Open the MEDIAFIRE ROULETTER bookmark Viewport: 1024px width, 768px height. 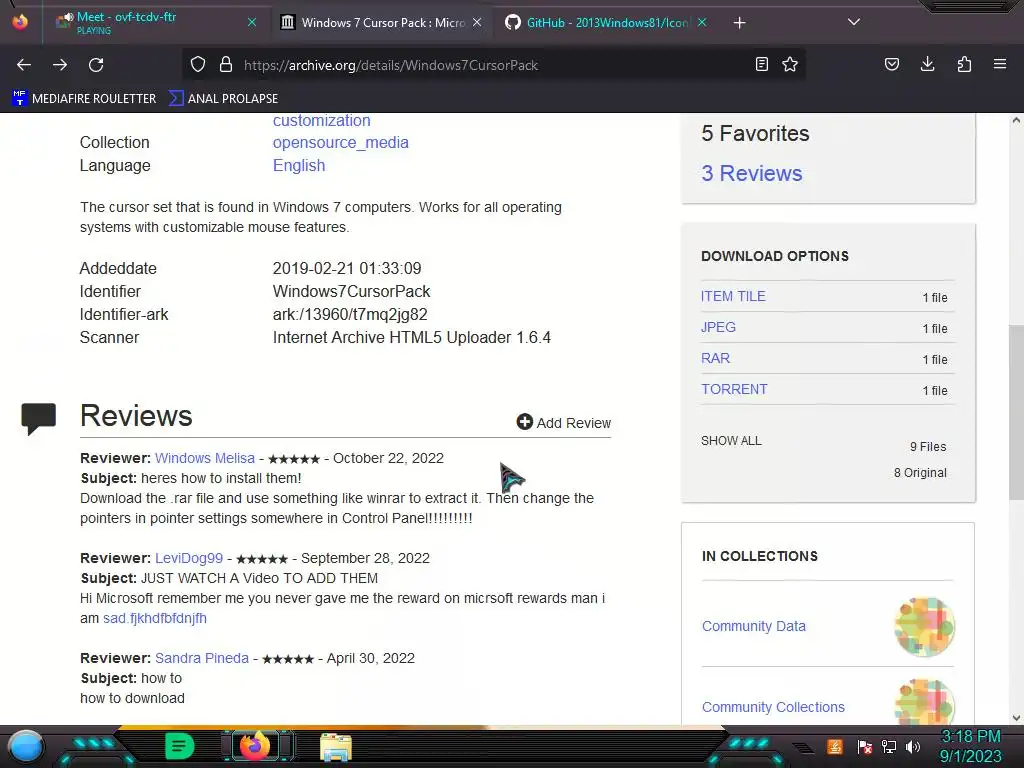pos(84,99)
